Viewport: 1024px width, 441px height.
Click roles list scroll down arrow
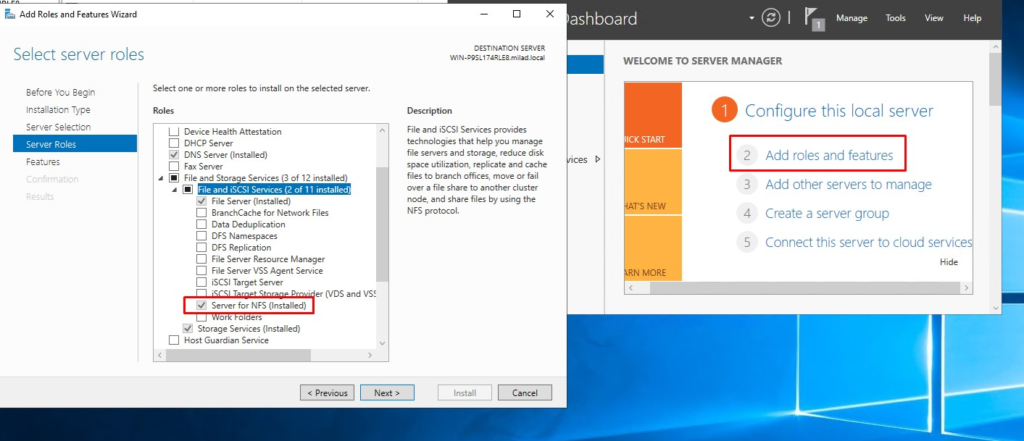pos(383,342)
